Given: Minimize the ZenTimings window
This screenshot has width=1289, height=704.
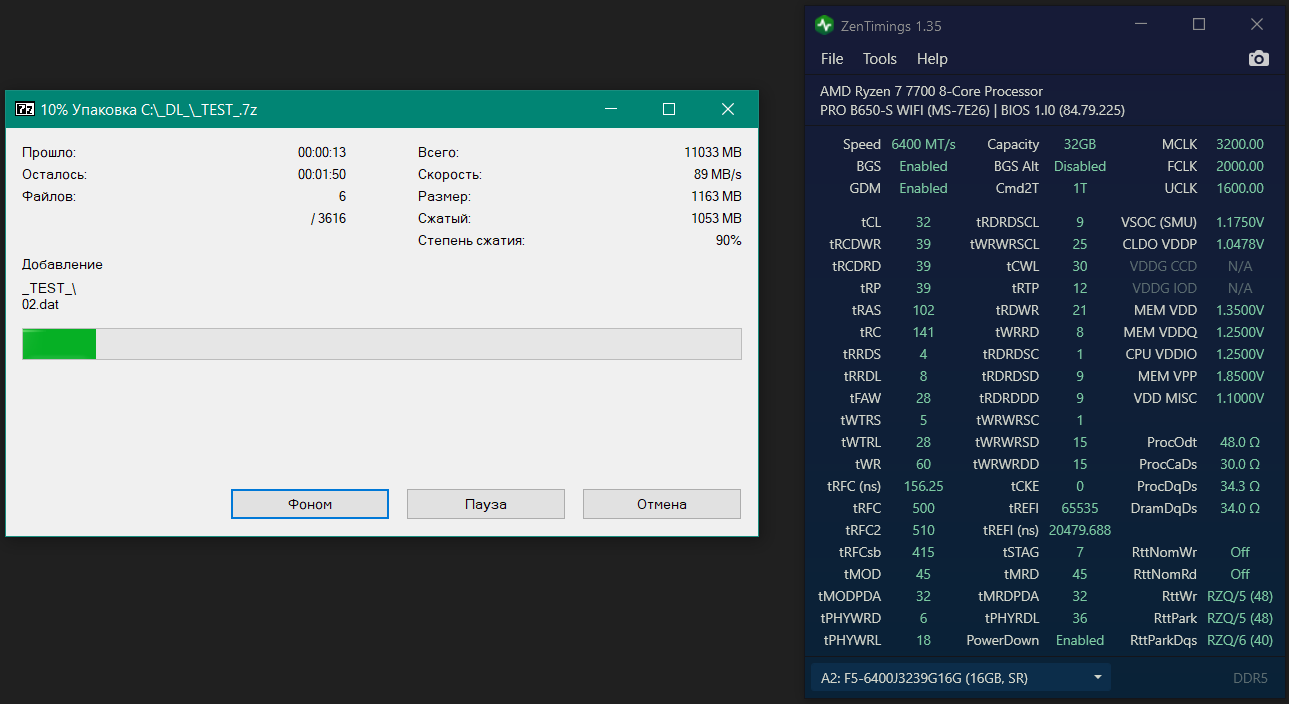Looking at the screenshot, I should click(1141, 25).
